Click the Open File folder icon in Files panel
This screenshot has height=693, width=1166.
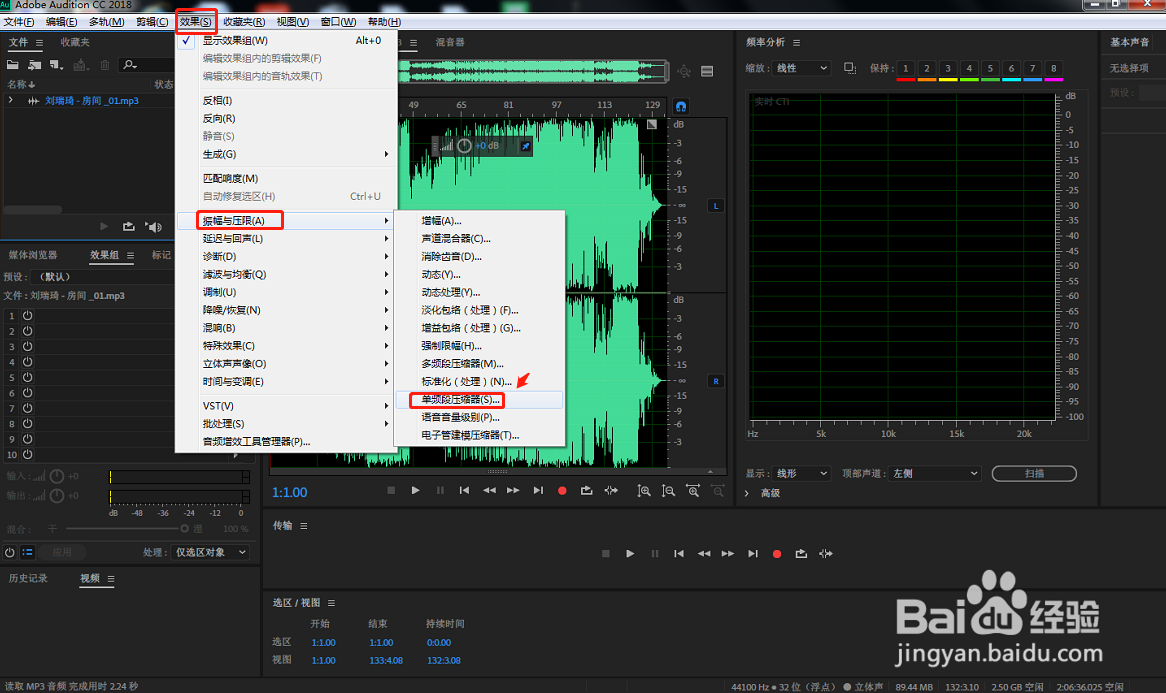pyautogui.click(x=13, y=65)
